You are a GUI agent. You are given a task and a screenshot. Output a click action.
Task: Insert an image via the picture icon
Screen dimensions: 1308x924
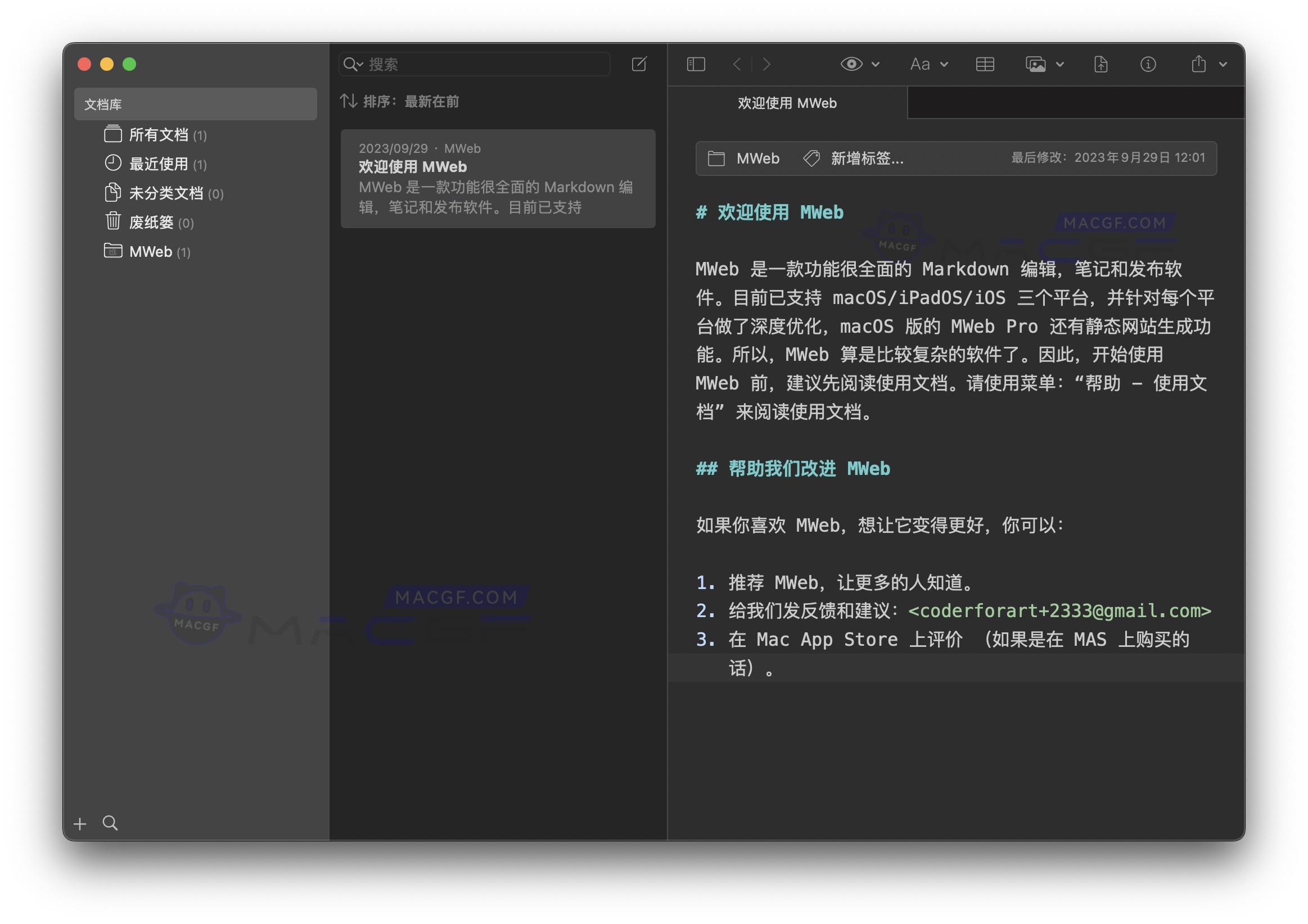(x=1036, y=64)
